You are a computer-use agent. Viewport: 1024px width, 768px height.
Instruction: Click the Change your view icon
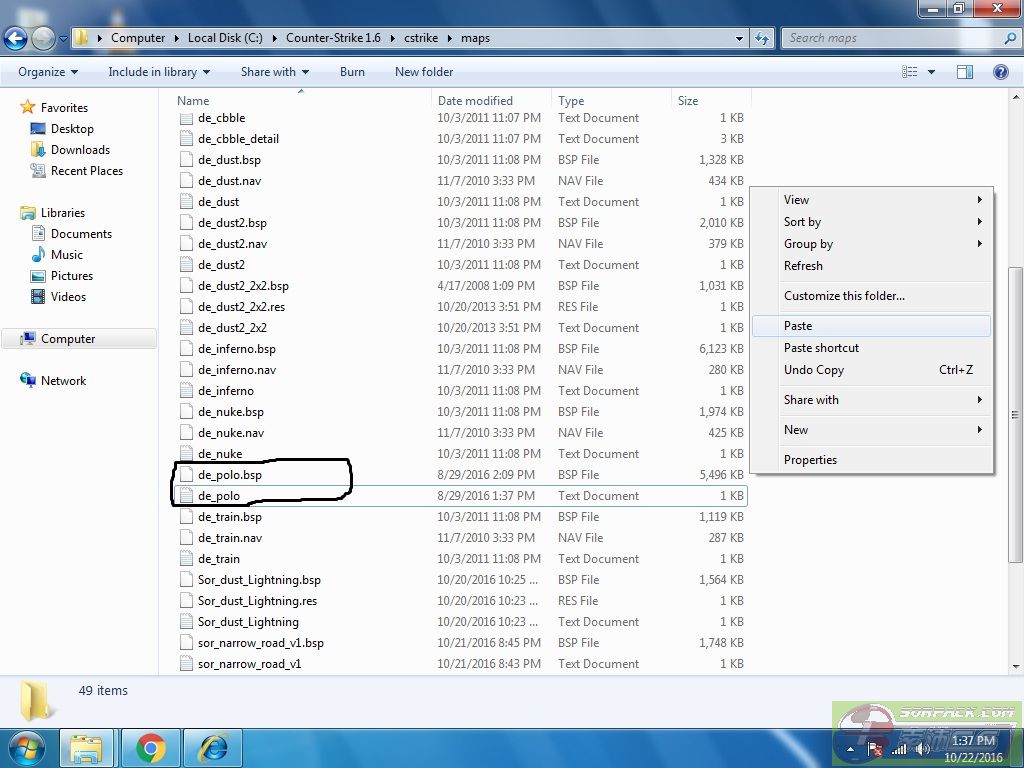(x=910, y=72)
